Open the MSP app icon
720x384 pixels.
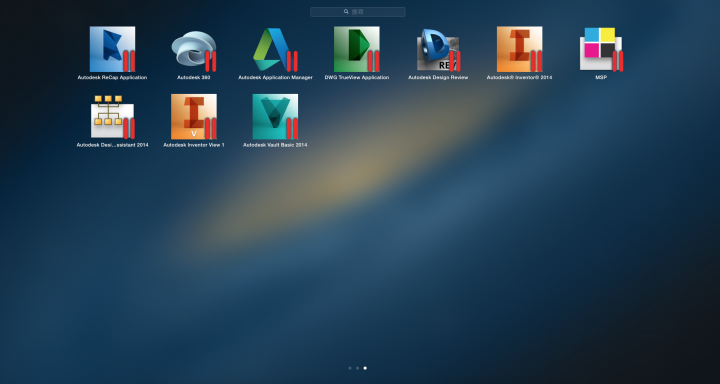pyautogui.click(x=601, y=49)
